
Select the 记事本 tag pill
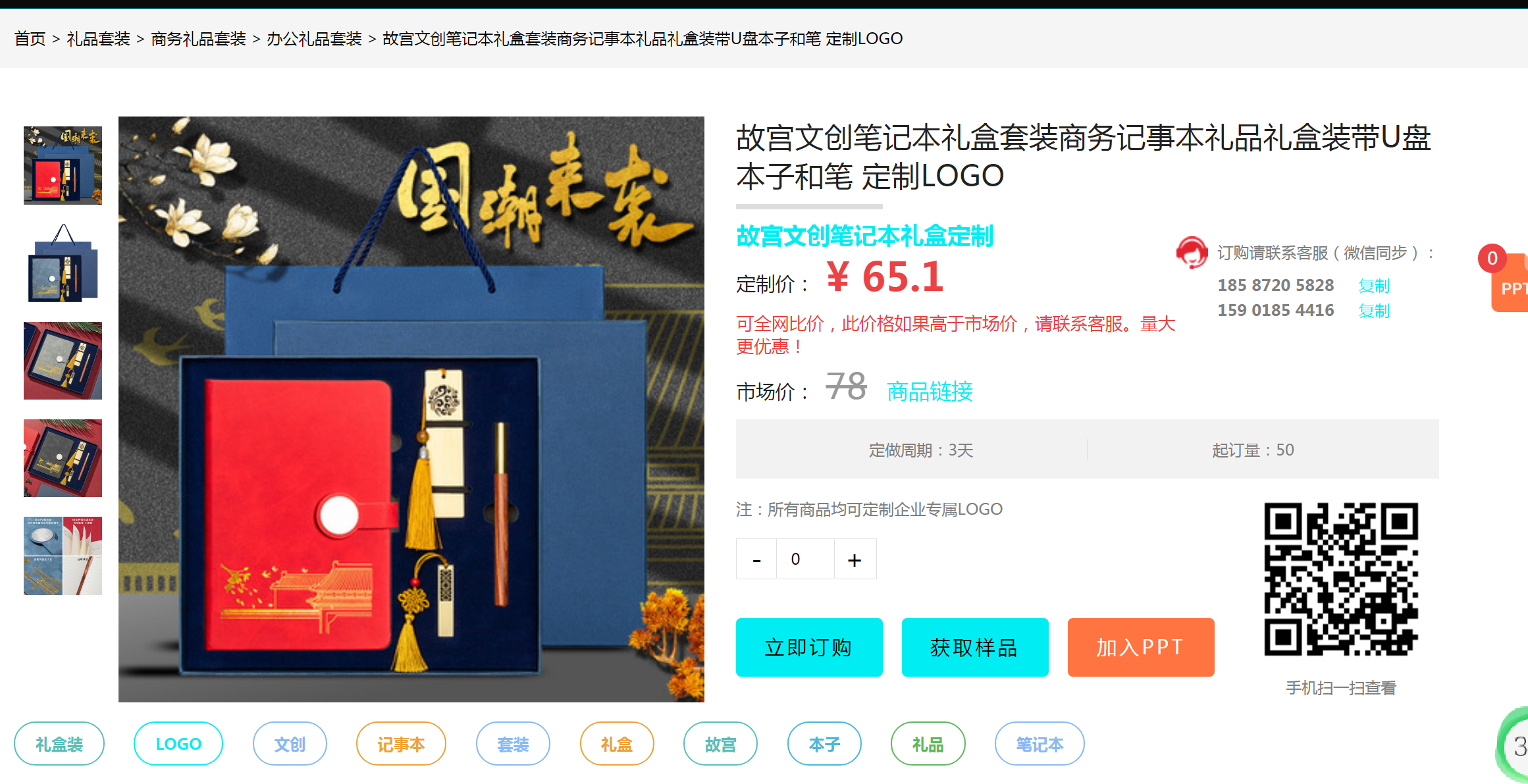401,744
